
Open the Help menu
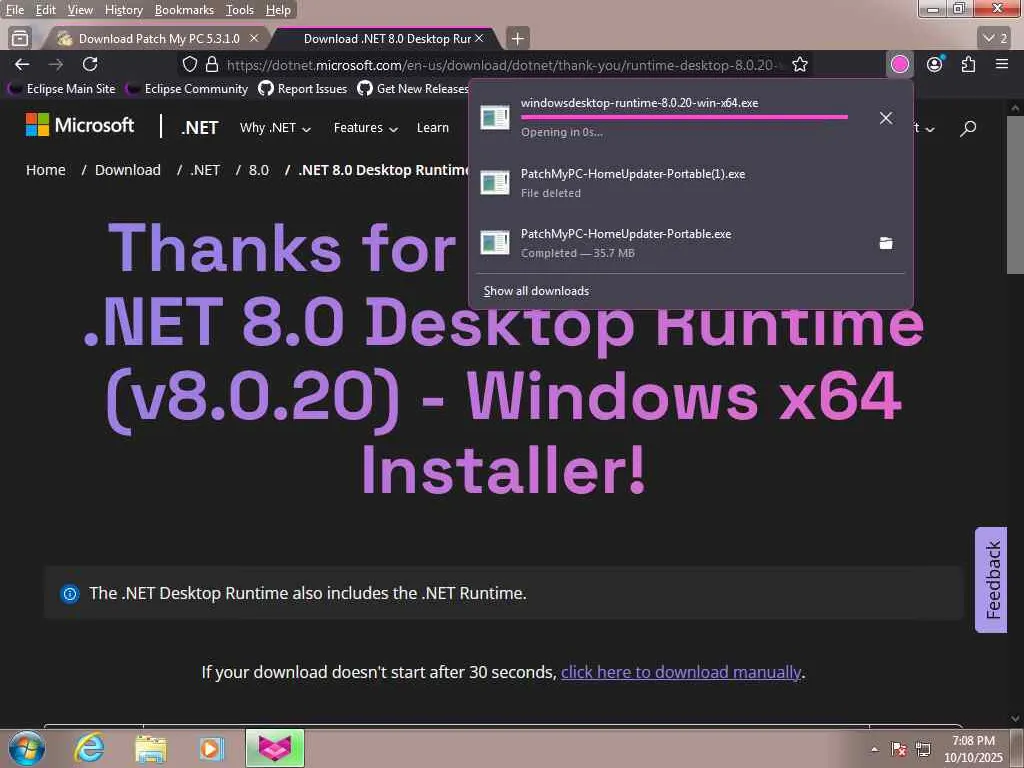278,10
